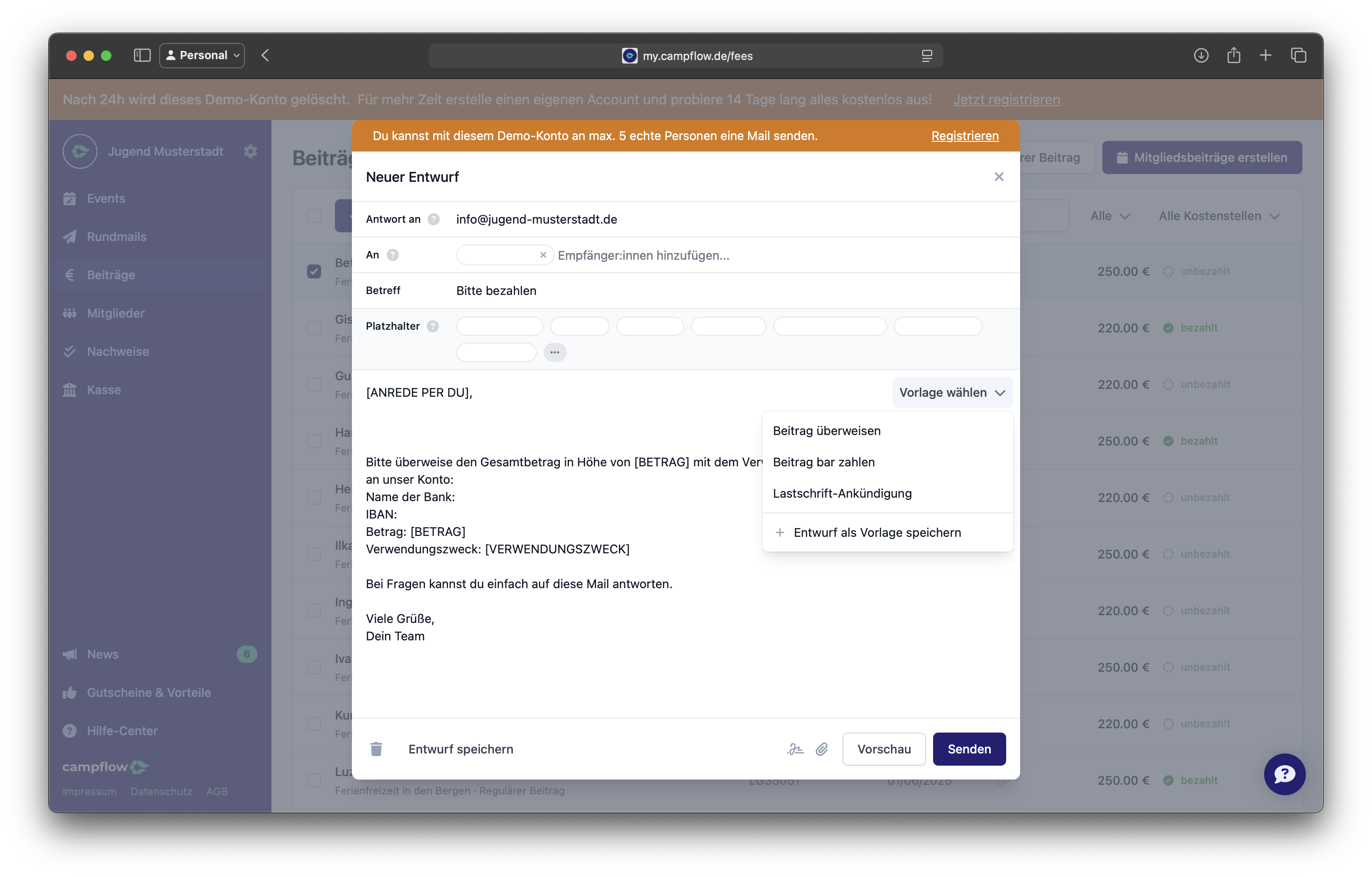Delete the draft with the trash icon

click(x=376, y=749)
